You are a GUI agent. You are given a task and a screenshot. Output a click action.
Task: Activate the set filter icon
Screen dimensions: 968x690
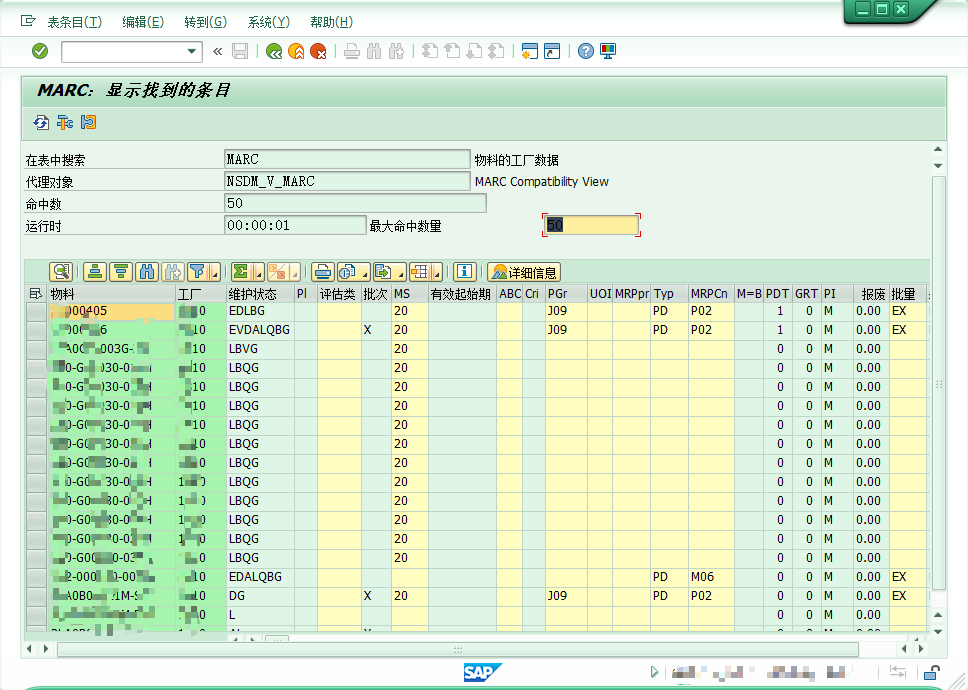(198, 272)
